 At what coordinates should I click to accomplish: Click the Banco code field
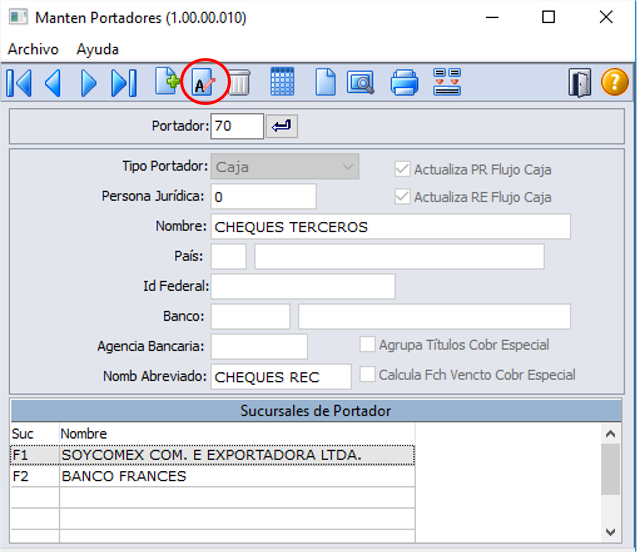tap(251, 316)
